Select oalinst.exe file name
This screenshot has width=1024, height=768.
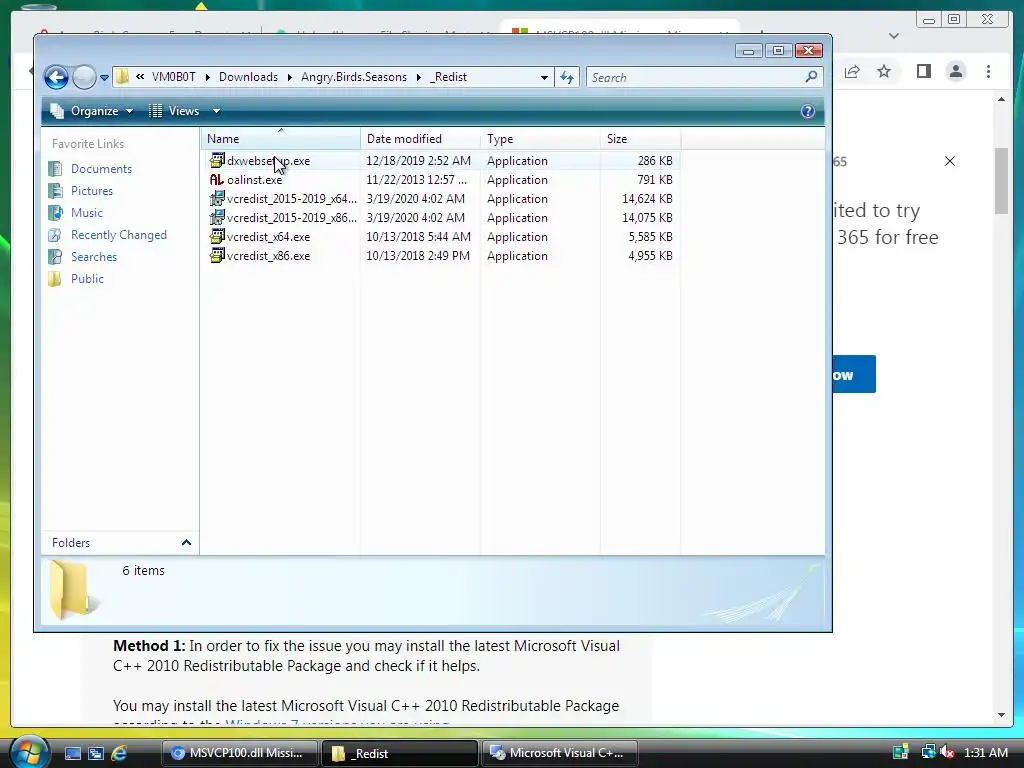[255, 180]
